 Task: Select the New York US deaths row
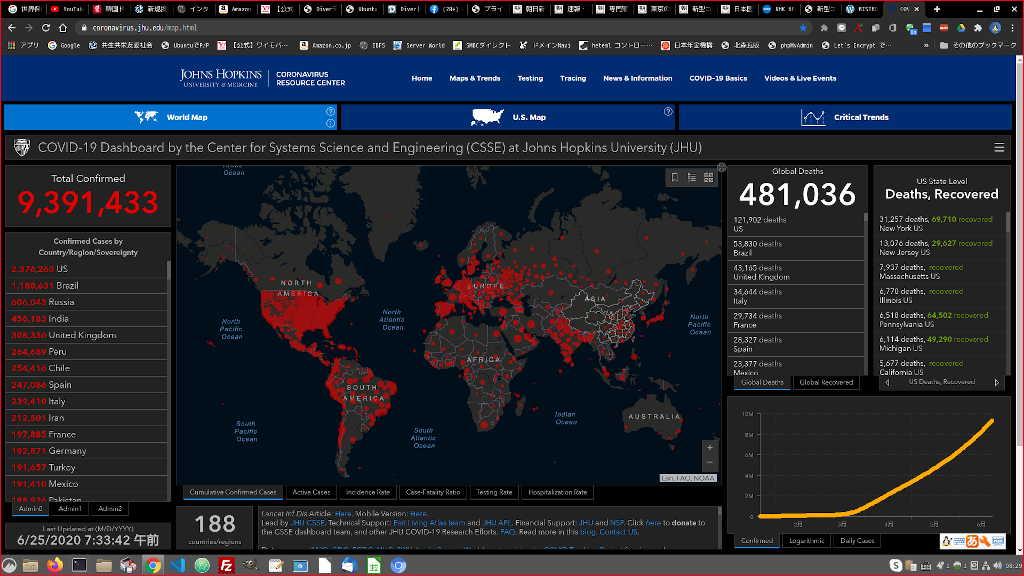point(939,223)
